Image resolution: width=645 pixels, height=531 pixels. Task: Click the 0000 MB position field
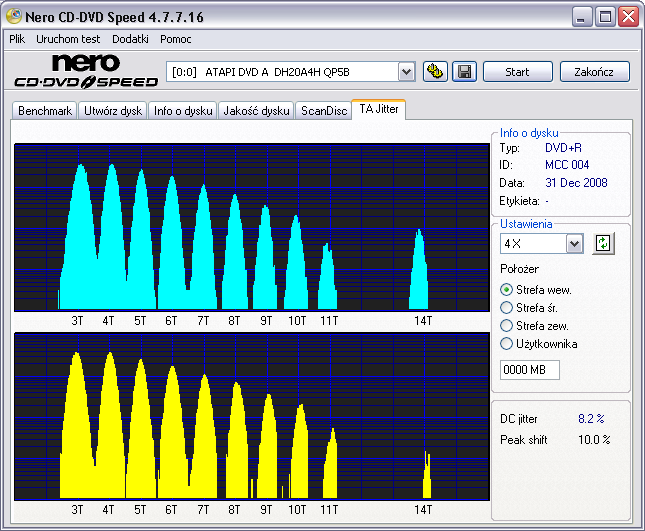point(530,370)
